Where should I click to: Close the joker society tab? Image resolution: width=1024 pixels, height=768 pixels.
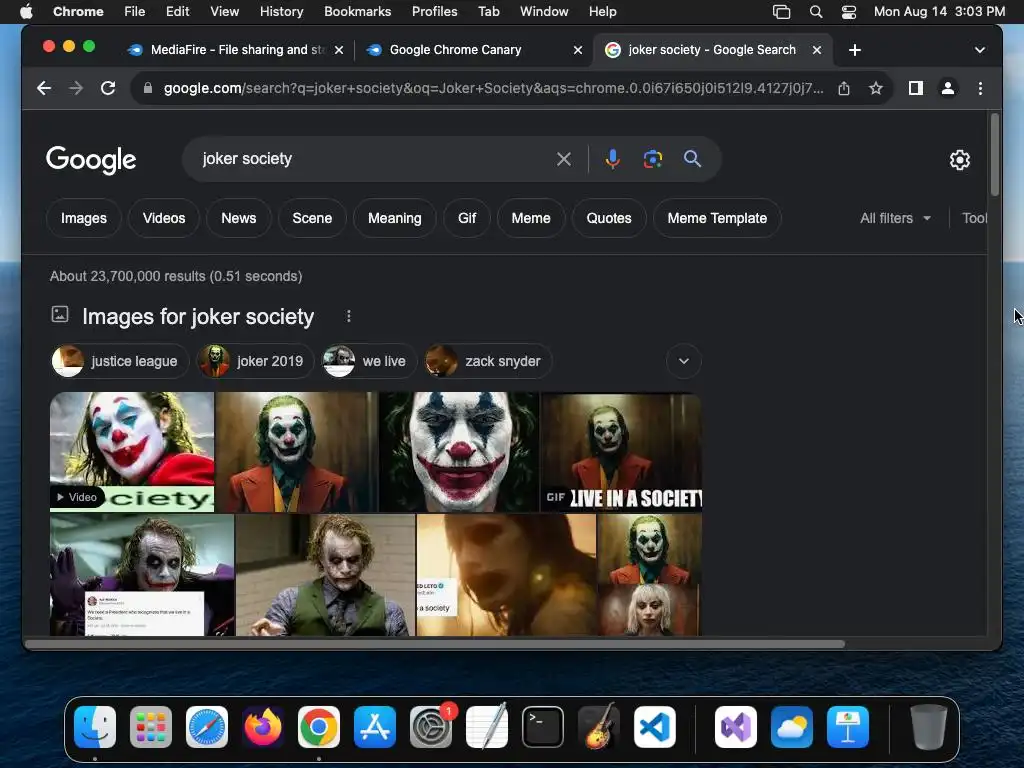point(816,50)
